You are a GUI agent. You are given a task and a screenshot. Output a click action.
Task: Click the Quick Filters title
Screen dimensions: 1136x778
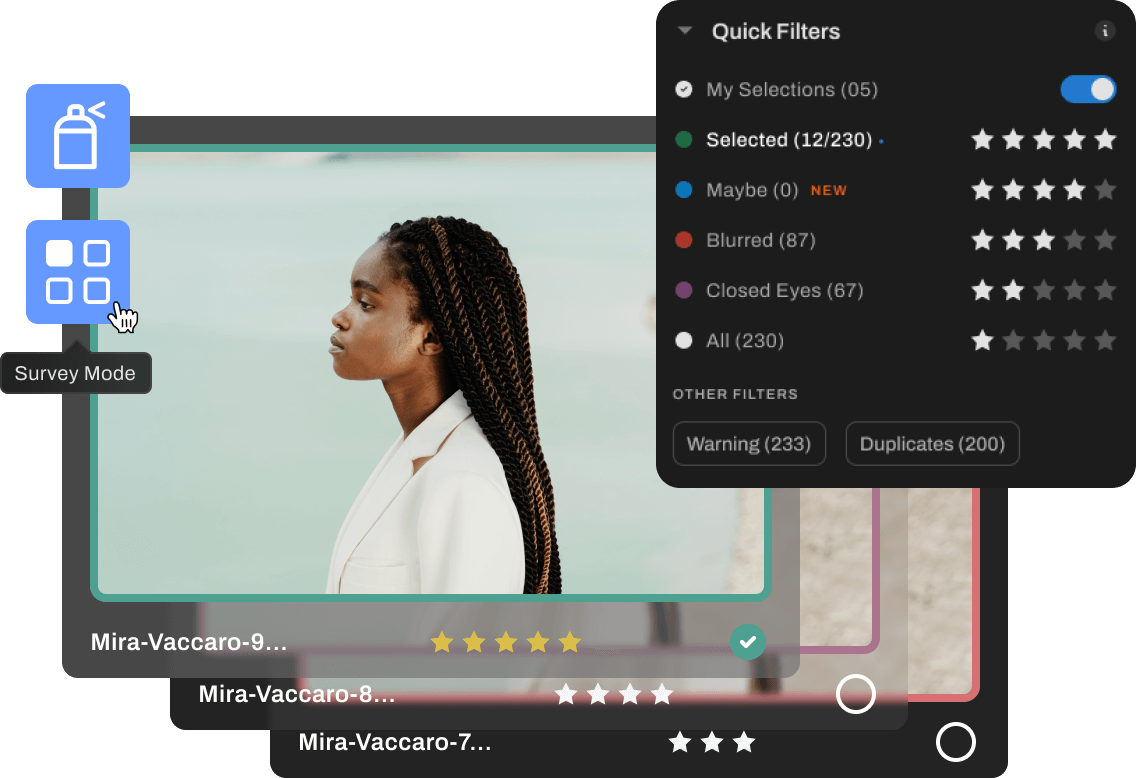[x=776, y=31]
